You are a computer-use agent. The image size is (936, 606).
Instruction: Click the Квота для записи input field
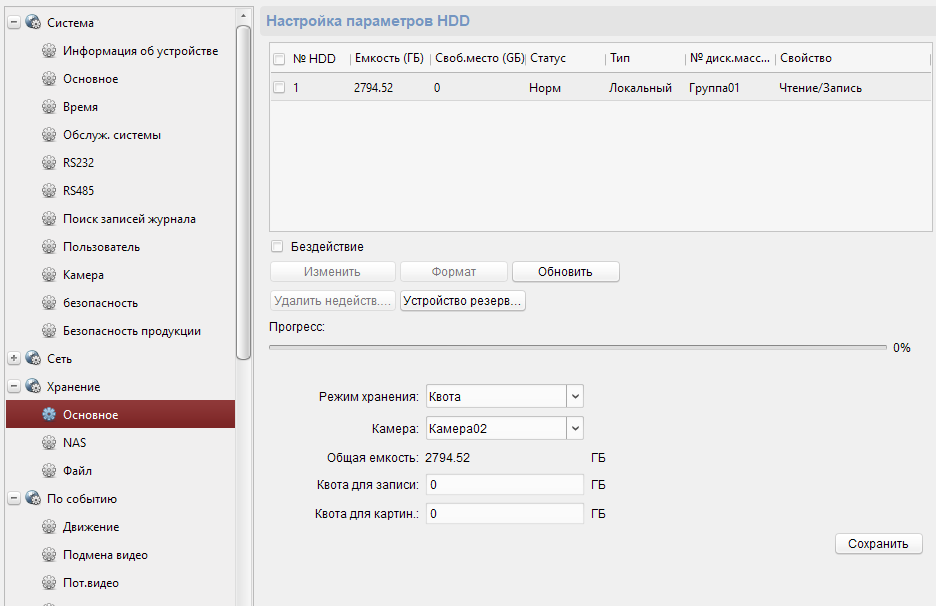504,485
